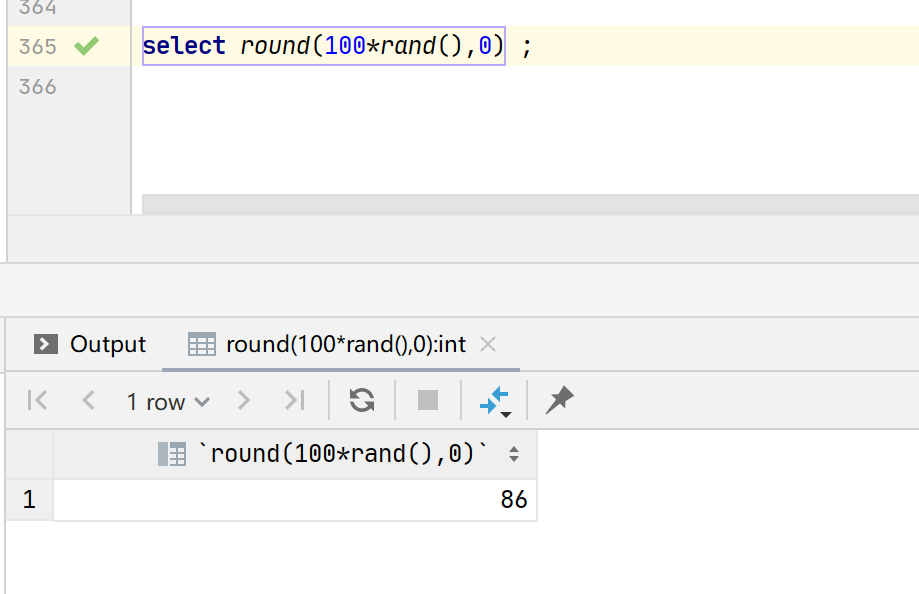919x594 pixels.
Task: Select the round(100*rand(),0):int result tab
Action: click(x=341, y=344)
